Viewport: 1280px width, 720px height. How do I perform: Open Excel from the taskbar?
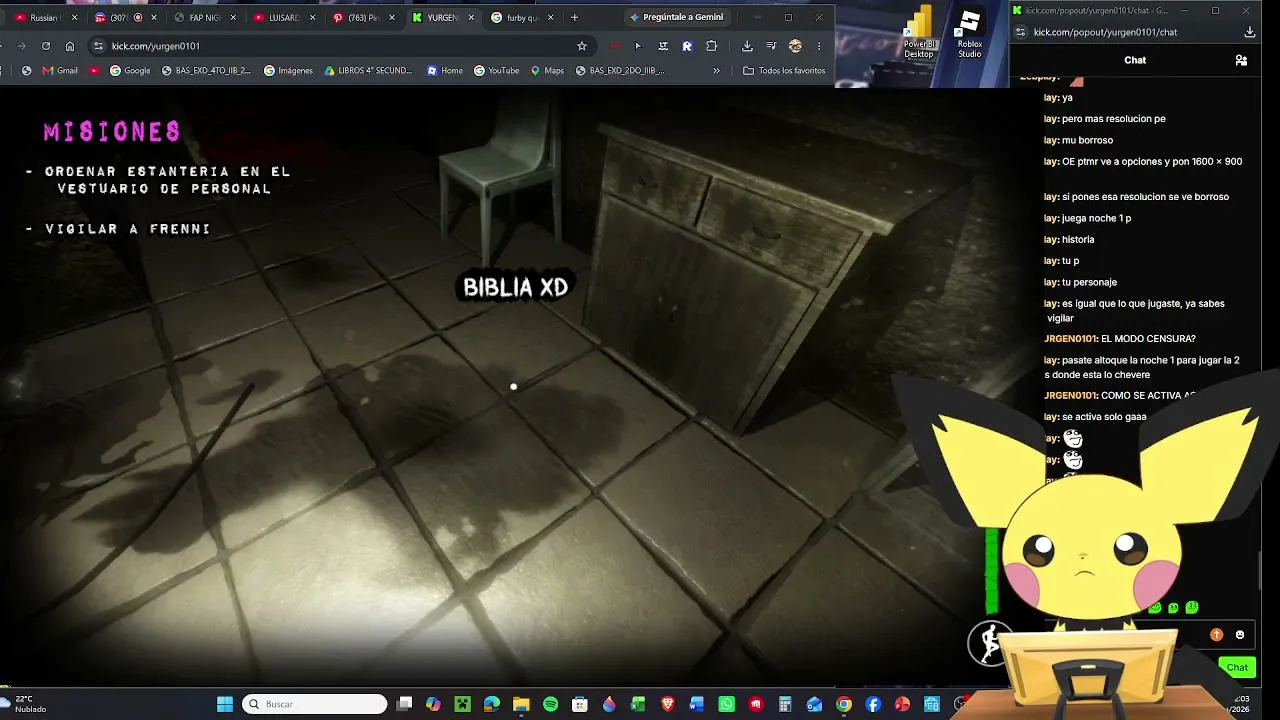point(638,704)
